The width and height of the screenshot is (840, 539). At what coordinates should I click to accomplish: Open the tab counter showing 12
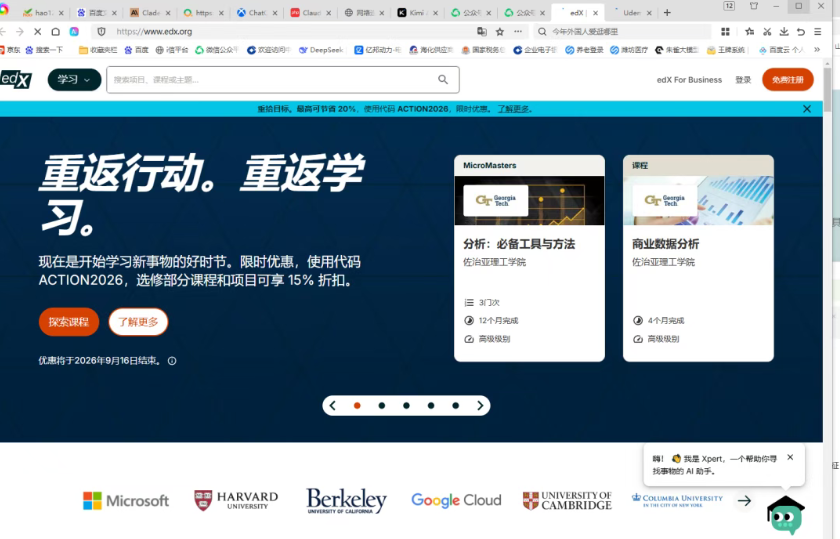[729, 6]
